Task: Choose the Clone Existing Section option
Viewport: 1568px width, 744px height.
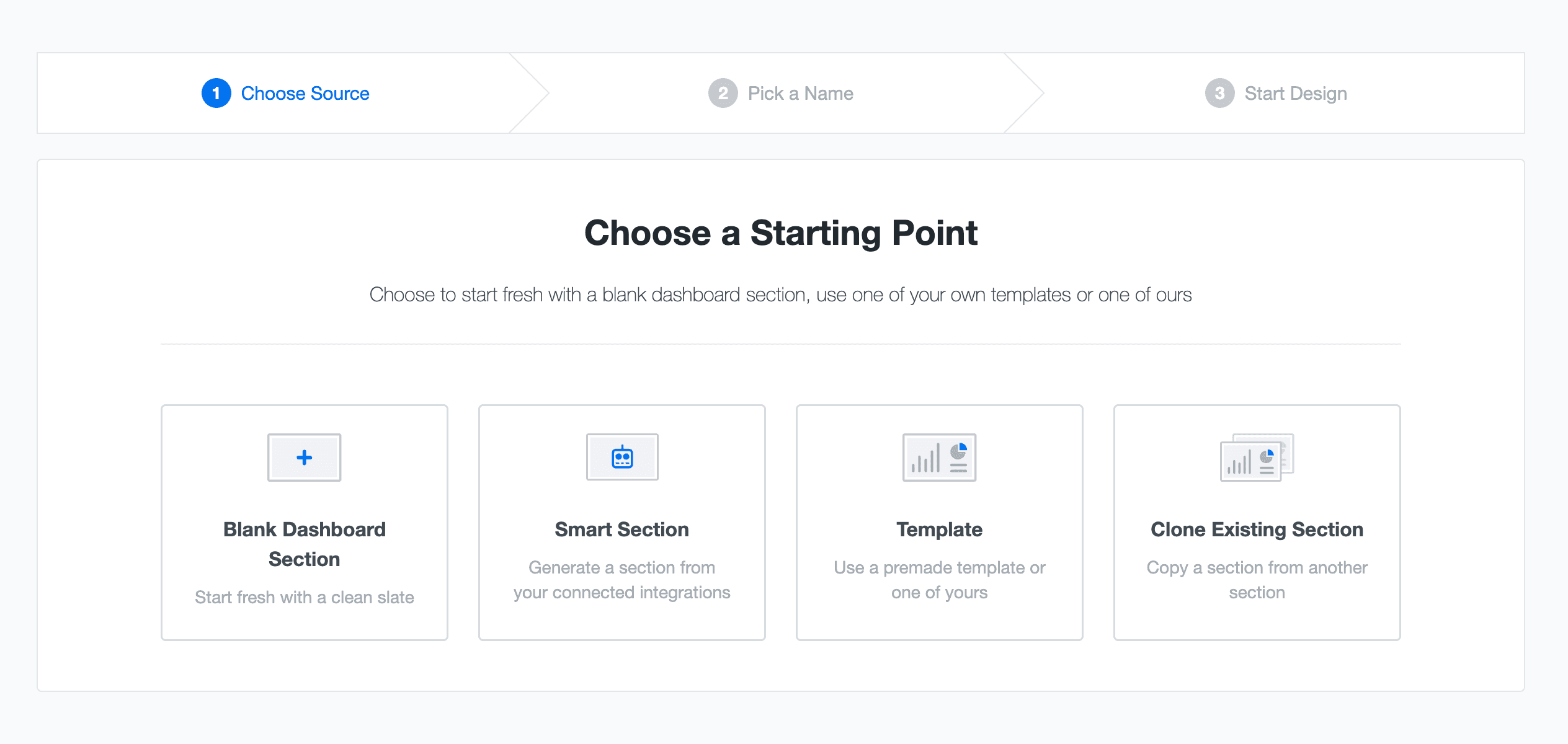Action: tap(1257, 523)
